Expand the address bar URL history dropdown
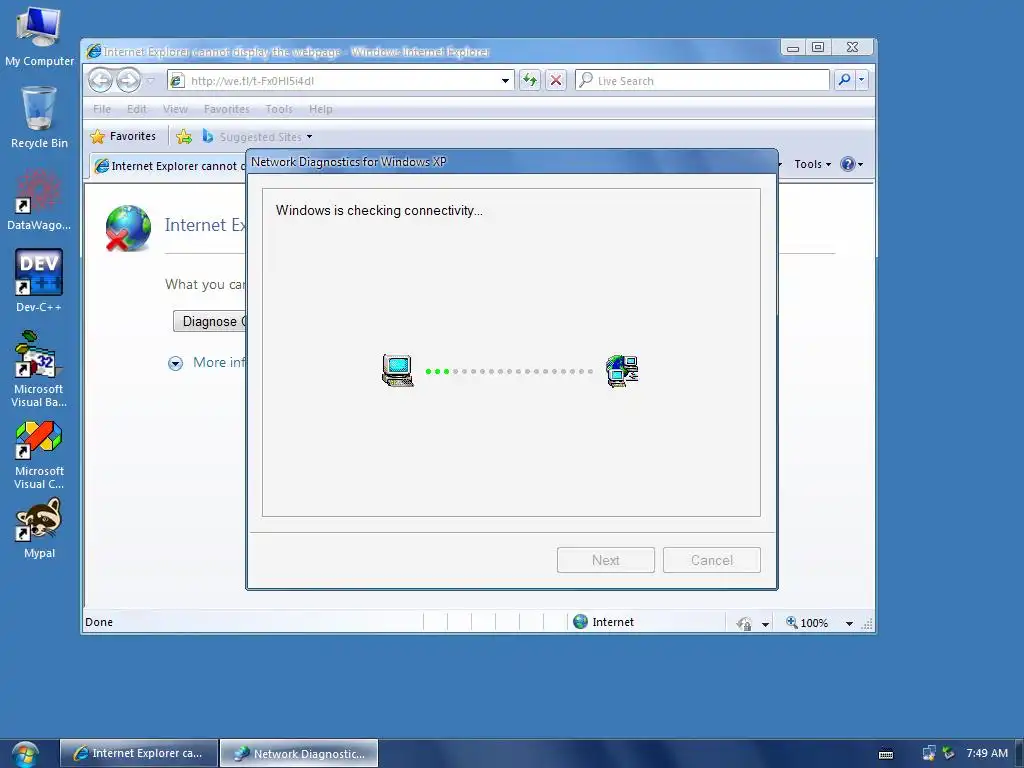 [x=505, y=81]
